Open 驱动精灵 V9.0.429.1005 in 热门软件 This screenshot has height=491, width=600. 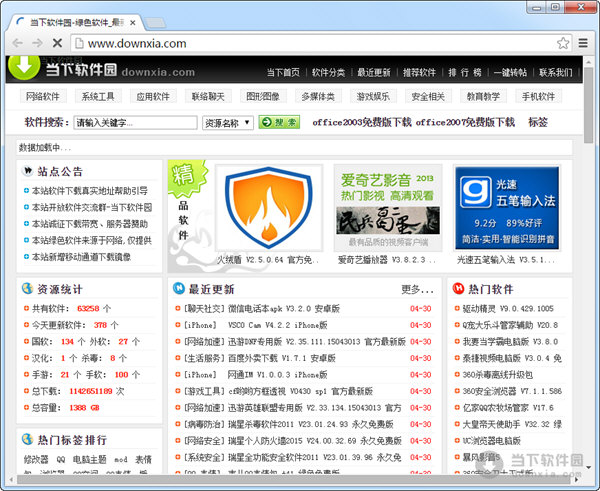(508, 308)
